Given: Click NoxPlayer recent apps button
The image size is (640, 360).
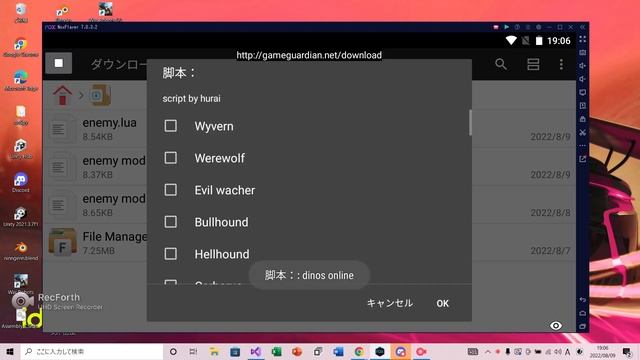Looking at the screenshot, I should point(582,326).
